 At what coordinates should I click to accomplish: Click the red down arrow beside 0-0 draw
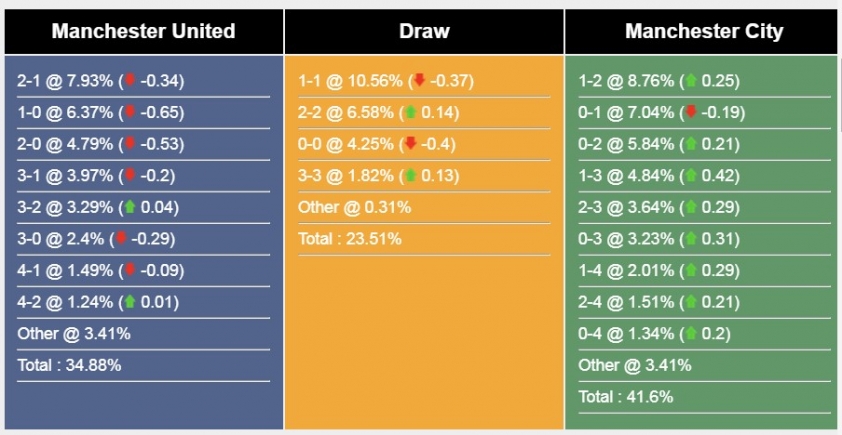tap(410, 144)
